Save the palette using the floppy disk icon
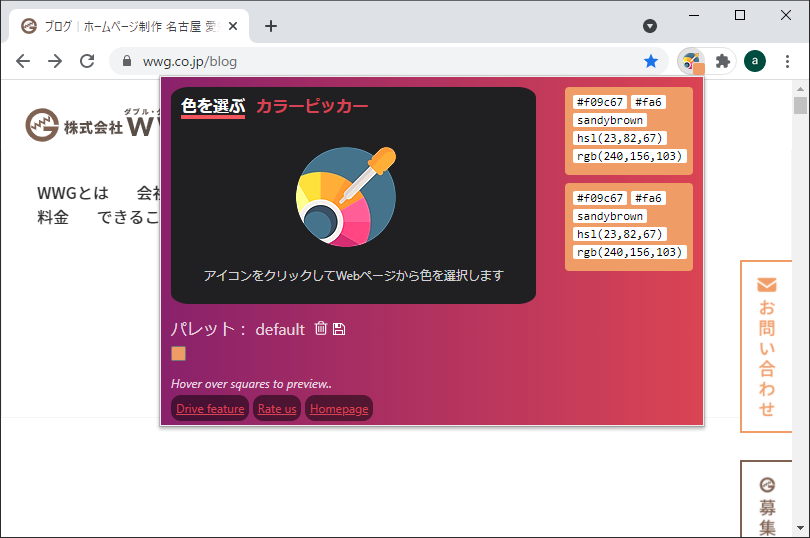The width and height of the screenshot is (810, 538). [x=339, y=329]
